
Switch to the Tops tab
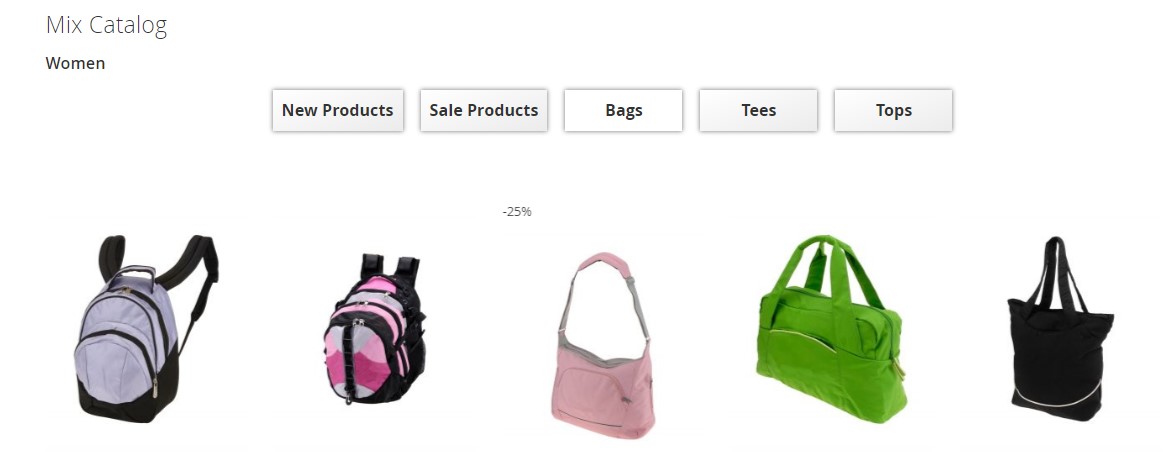pos(893,110)
